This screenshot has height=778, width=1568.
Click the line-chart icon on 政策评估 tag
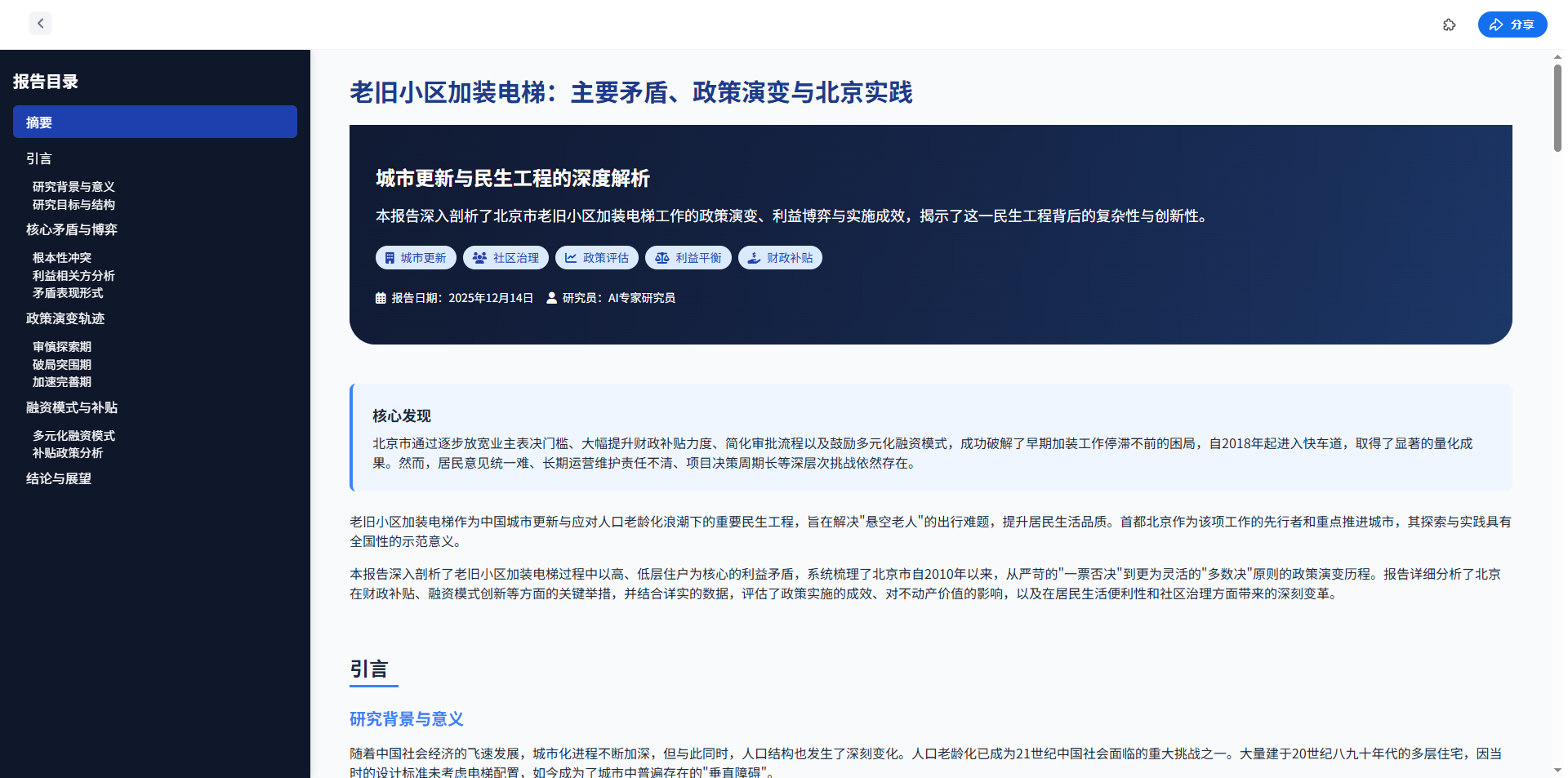coord(571,257)
